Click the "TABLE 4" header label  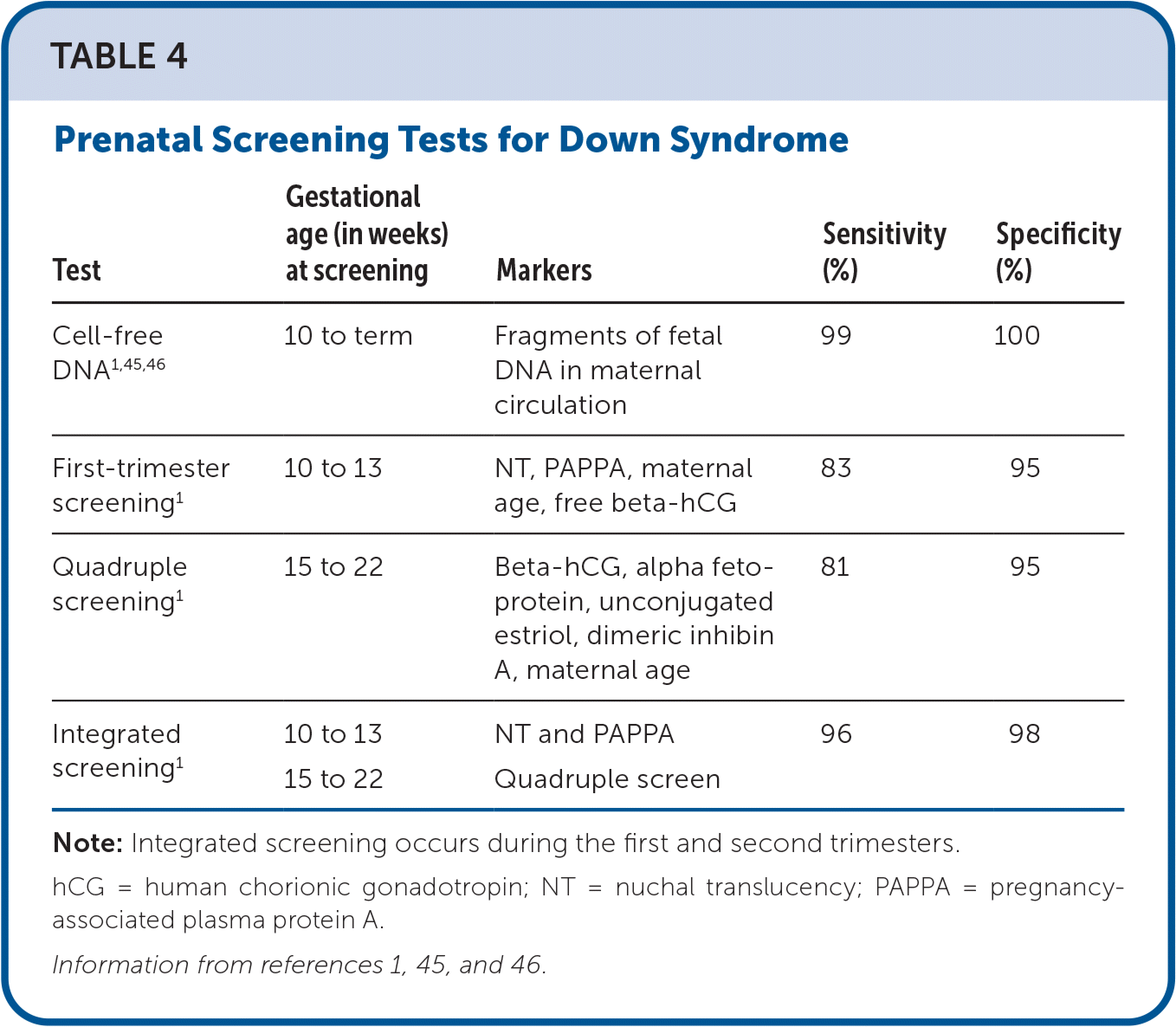click(119, 57)
